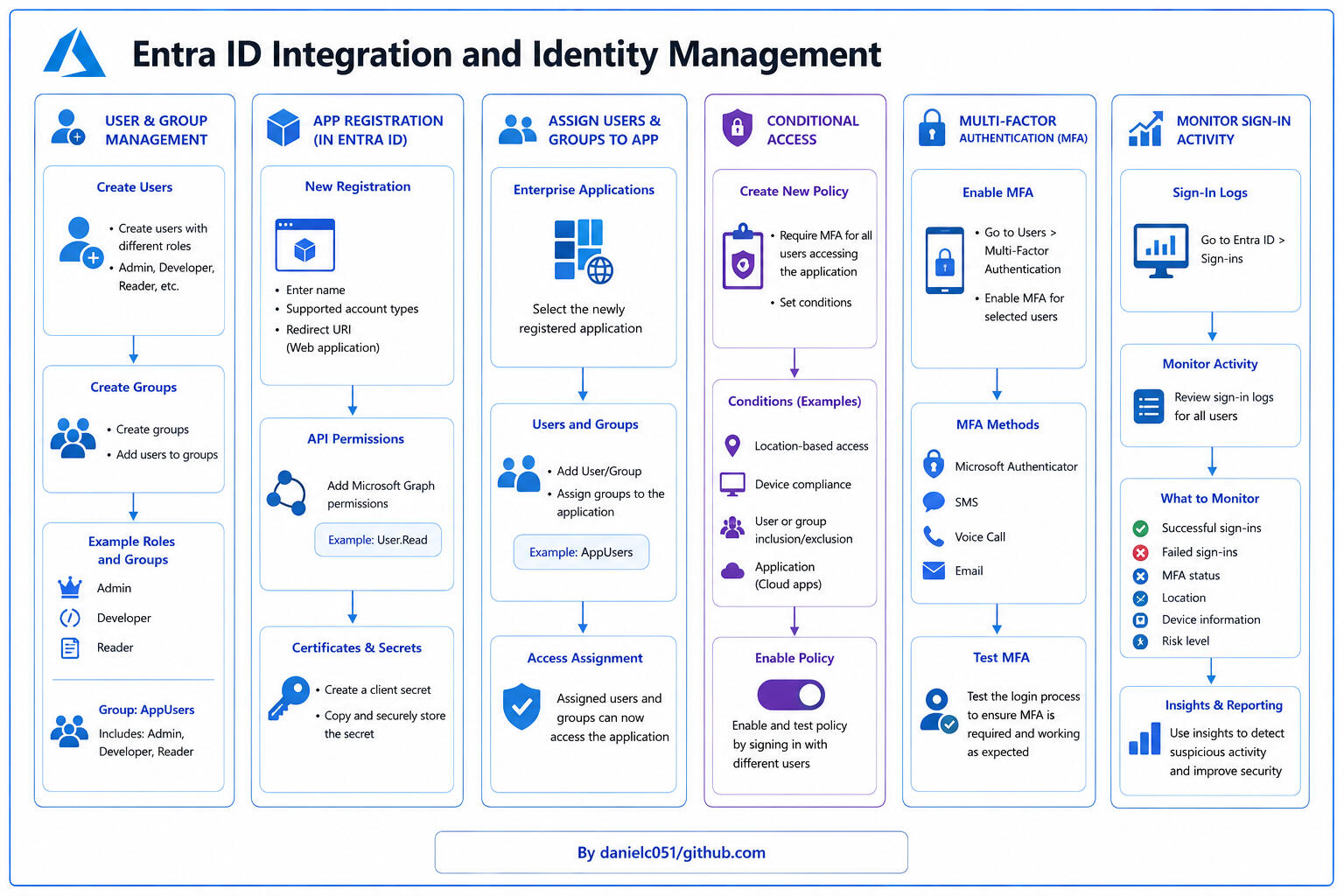Click the Enterprise Applications heading
Viewport: 1344px width, 896px height.
click(x=584, y=190)
